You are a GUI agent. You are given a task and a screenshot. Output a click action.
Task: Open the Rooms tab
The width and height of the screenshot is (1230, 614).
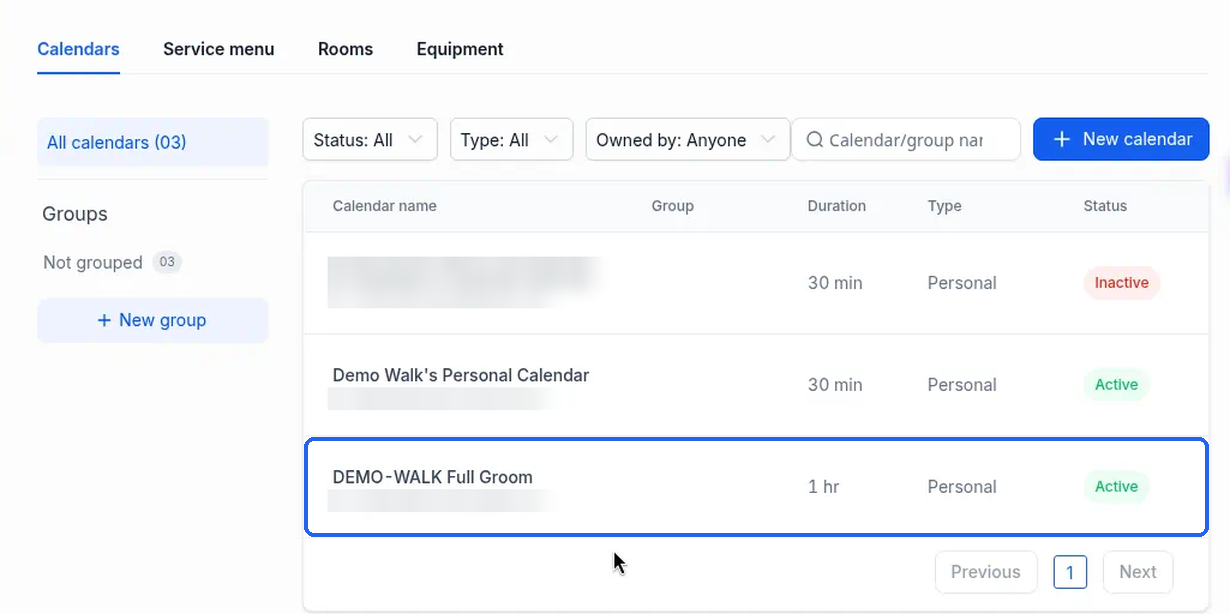tap(345, 49)
